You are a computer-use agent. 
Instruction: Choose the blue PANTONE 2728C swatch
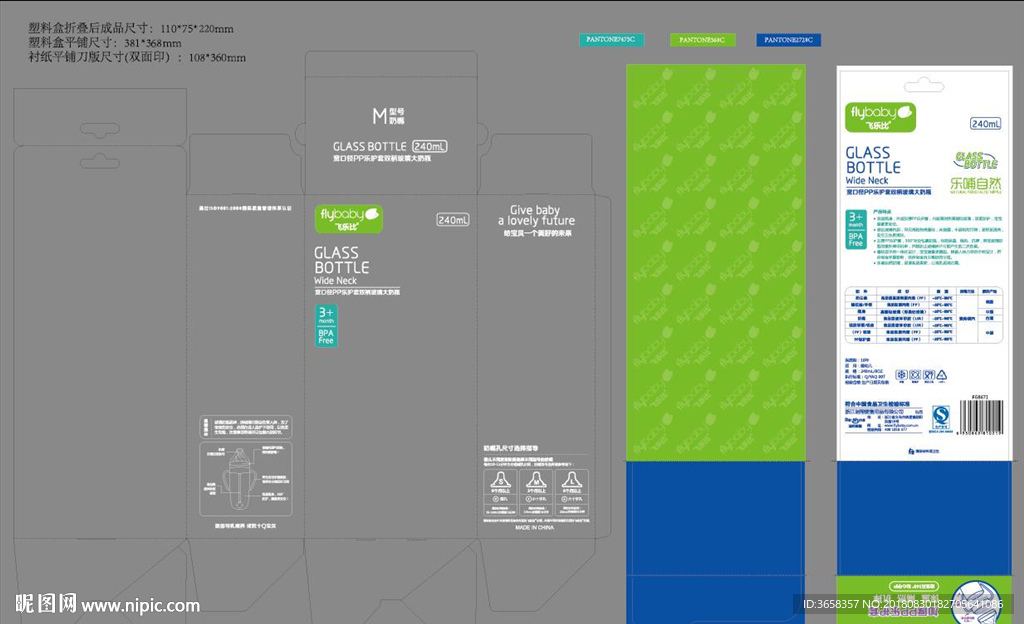point(788,40)
